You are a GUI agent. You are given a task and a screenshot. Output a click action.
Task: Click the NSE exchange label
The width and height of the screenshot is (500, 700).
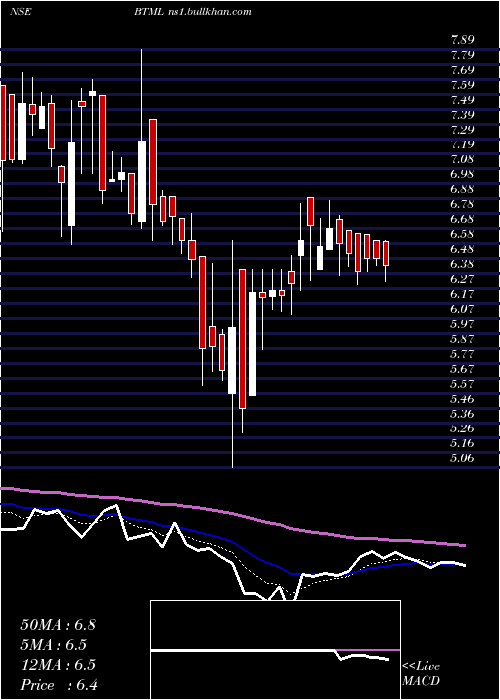(x=20, y=12)
